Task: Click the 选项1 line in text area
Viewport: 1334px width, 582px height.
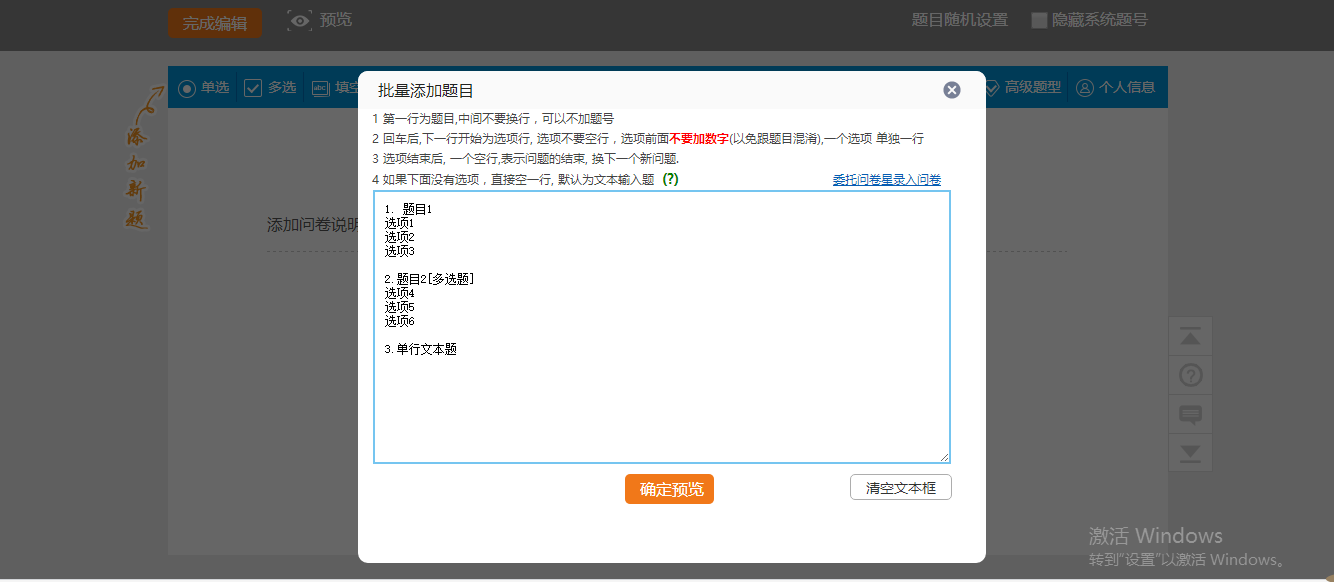Action: (399, 223)
